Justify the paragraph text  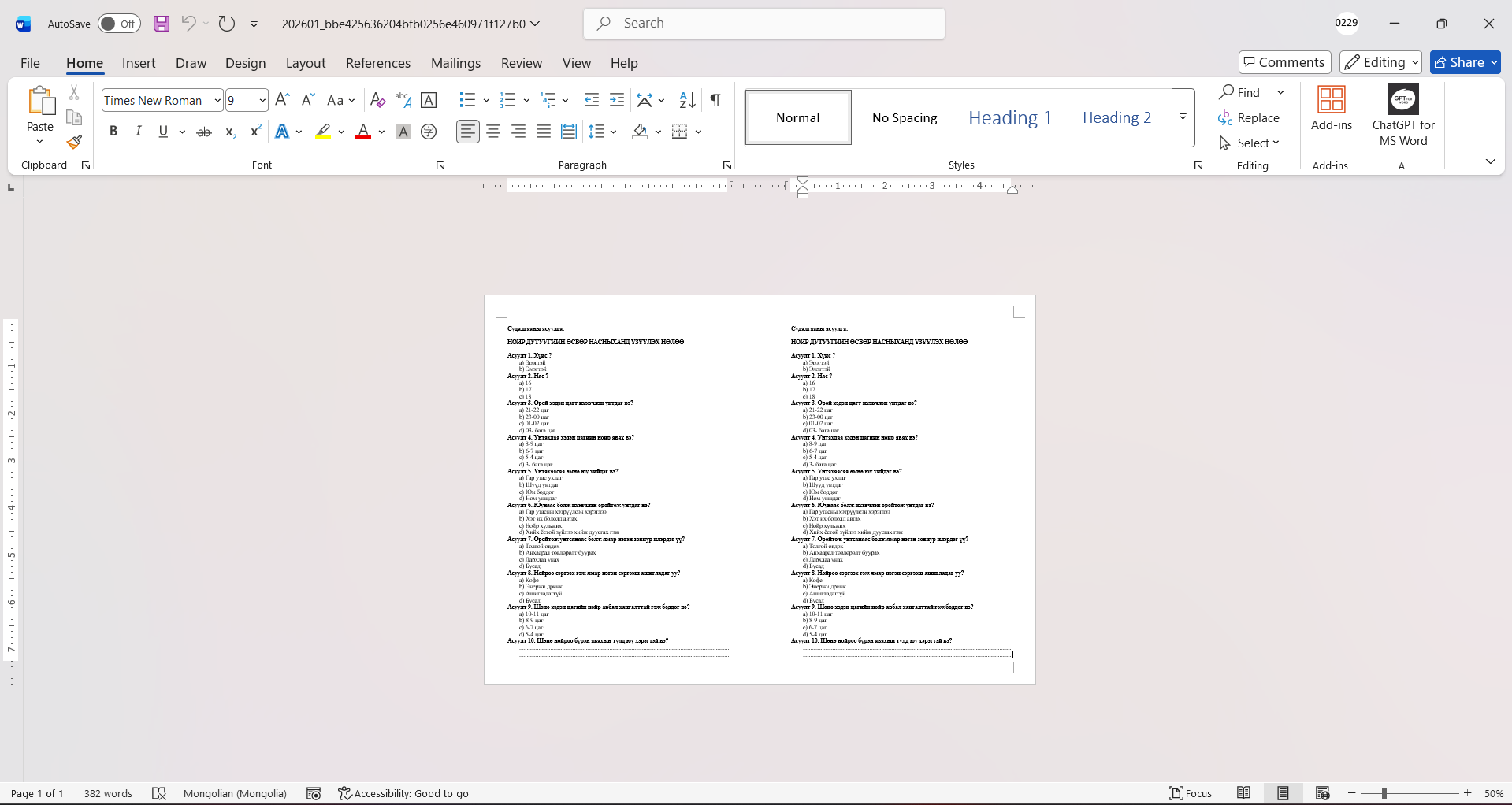pos(544,132)
